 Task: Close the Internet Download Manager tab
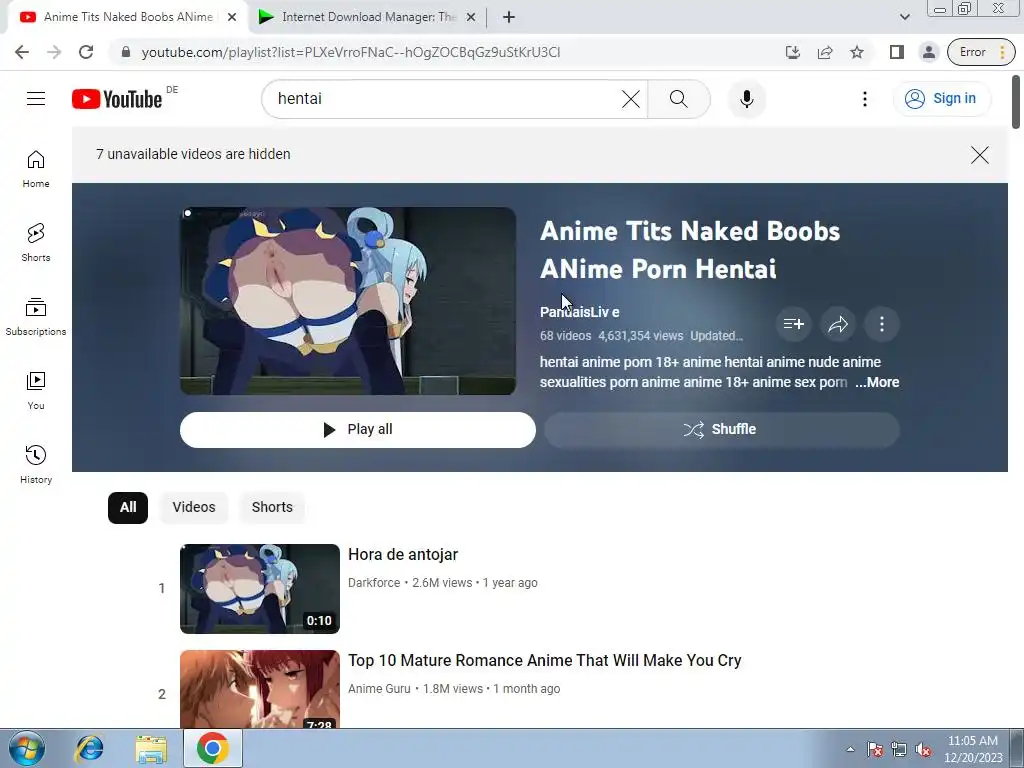(x=471, y=18)
